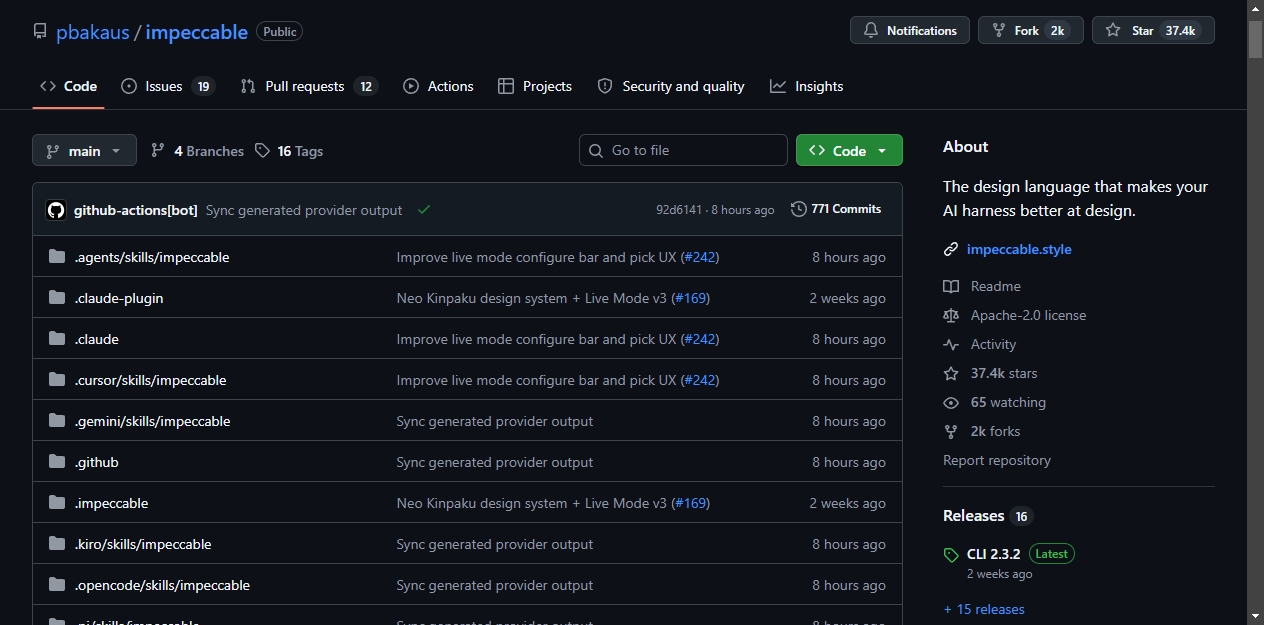The height and width of the screenshot is (625, 1264).
Task: Open the .claude-plugin folder
Action: pos(119,298)
